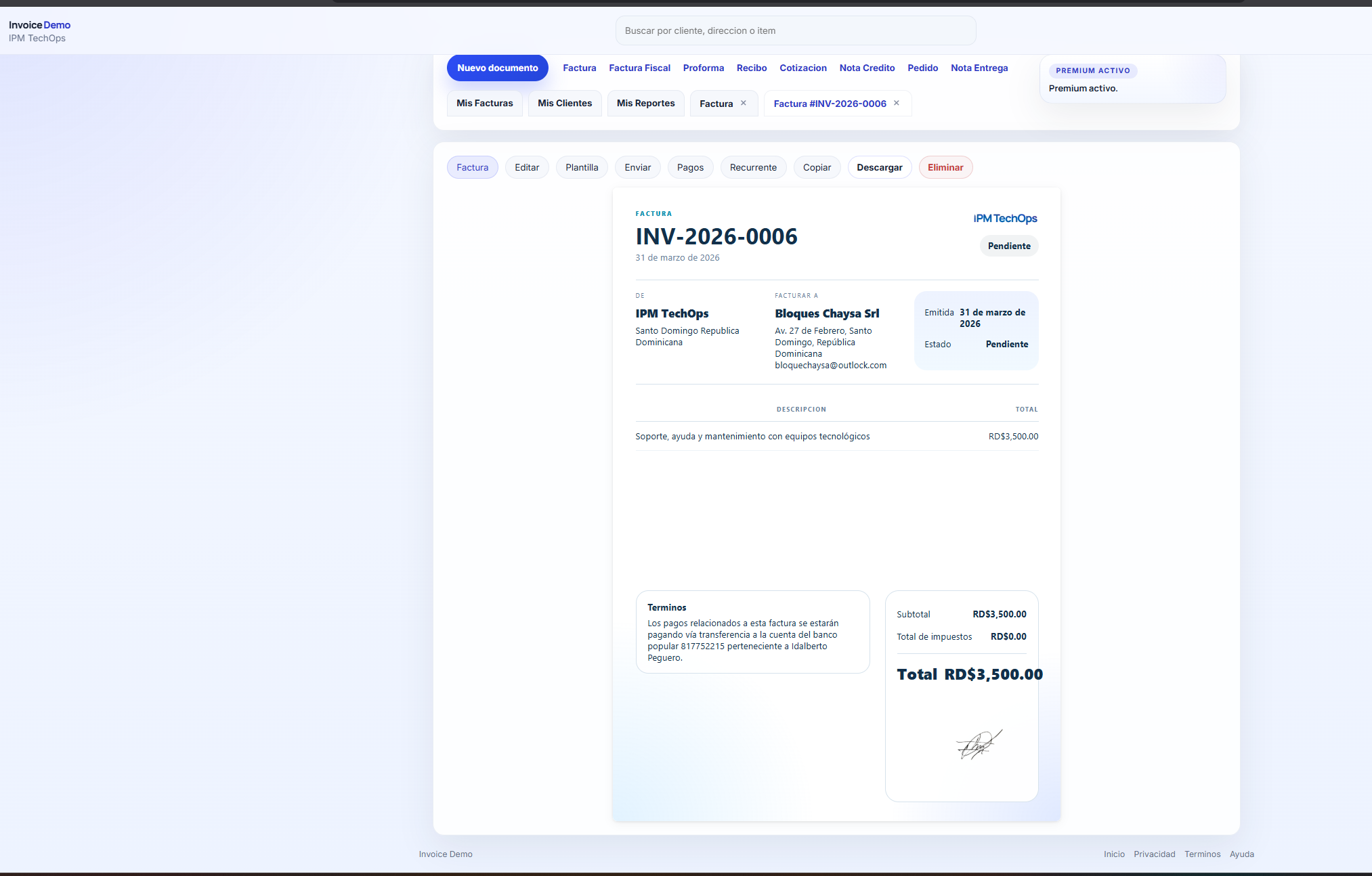Switch to the Mis Facturas tab
The height and width of the screenshot is (876, 1372).
point(484,103)
